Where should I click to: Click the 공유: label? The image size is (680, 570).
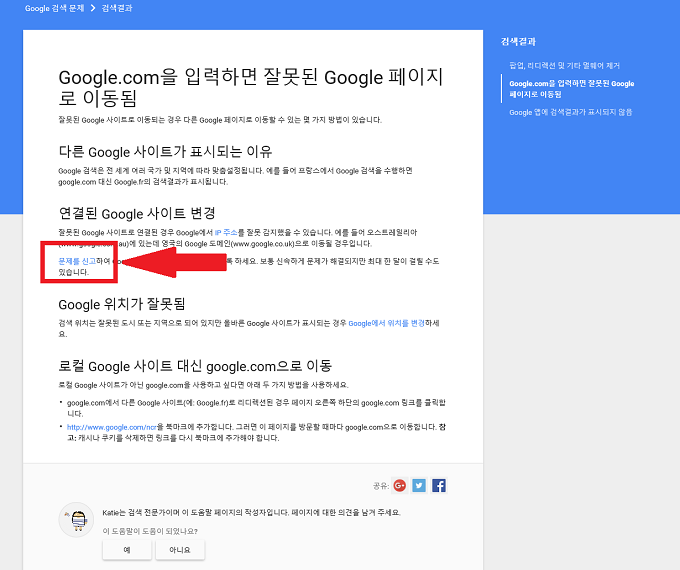381,486
